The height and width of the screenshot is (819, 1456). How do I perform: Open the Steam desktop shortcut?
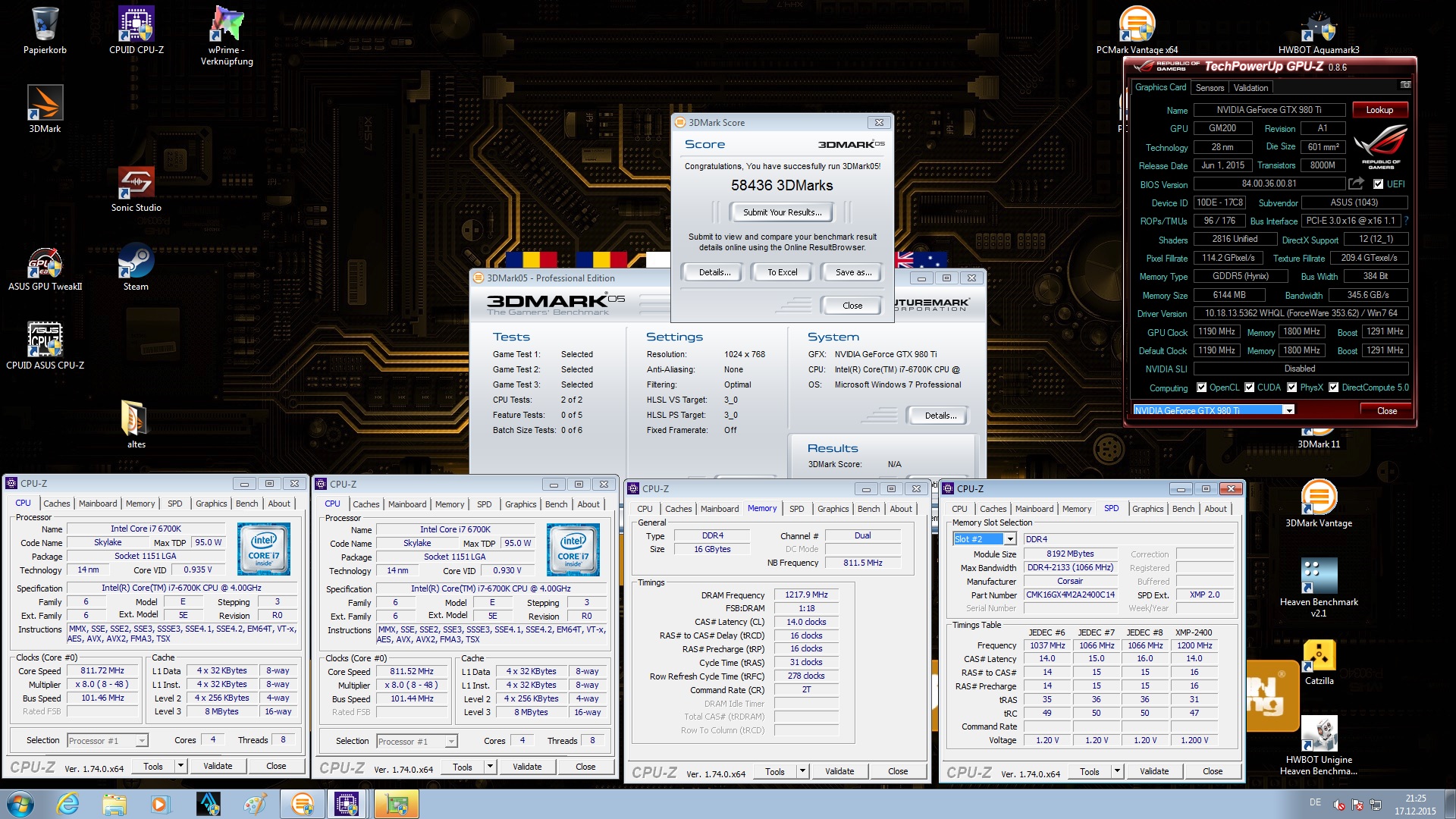[136, 266]
